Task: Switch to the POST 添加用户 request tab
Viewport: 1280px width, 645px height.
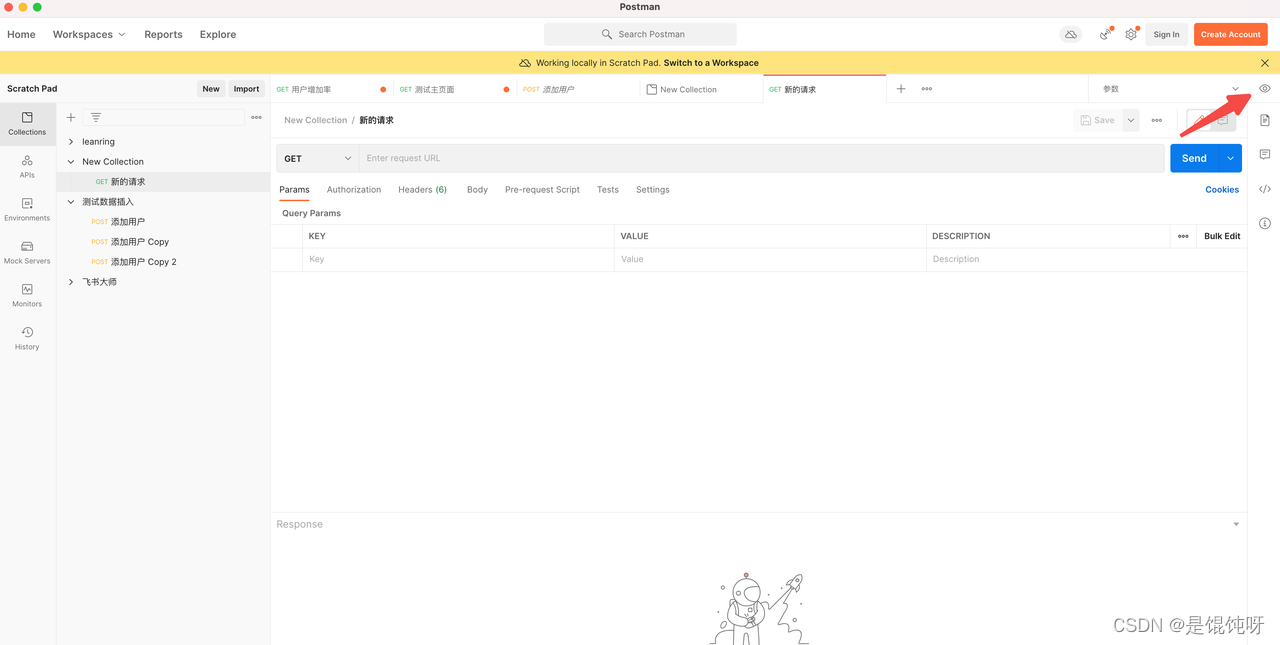Action: pos(578,89)
